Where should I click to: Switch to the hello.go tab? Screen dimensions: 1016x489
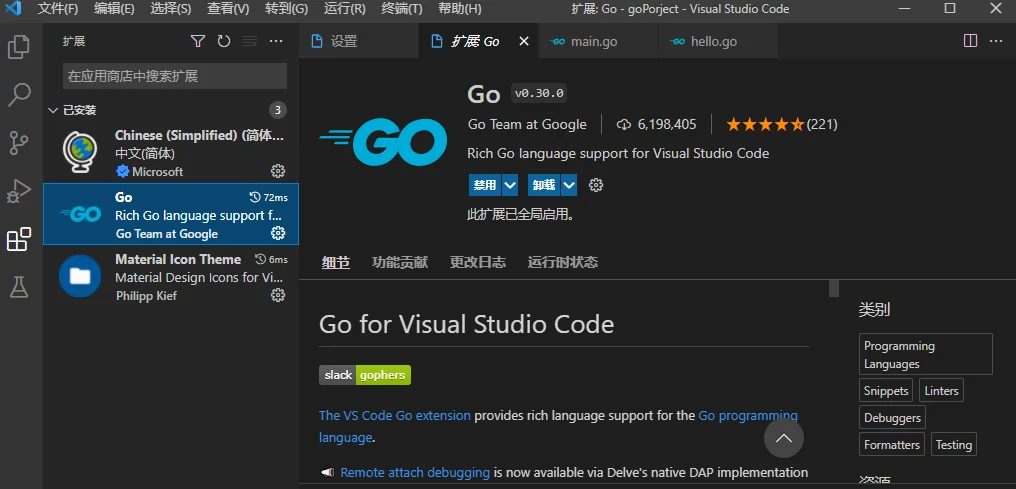(x=719, y=41)
